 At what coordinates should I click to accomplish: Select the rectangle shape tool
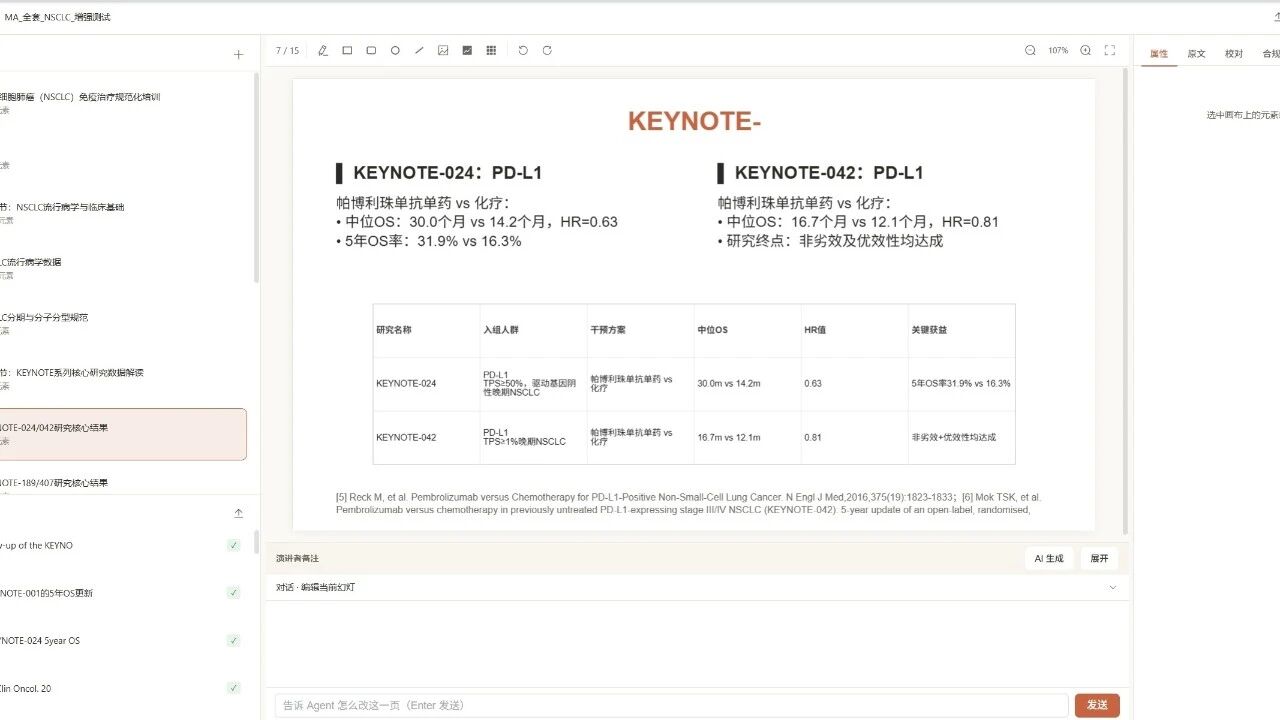tap(347, 50)
